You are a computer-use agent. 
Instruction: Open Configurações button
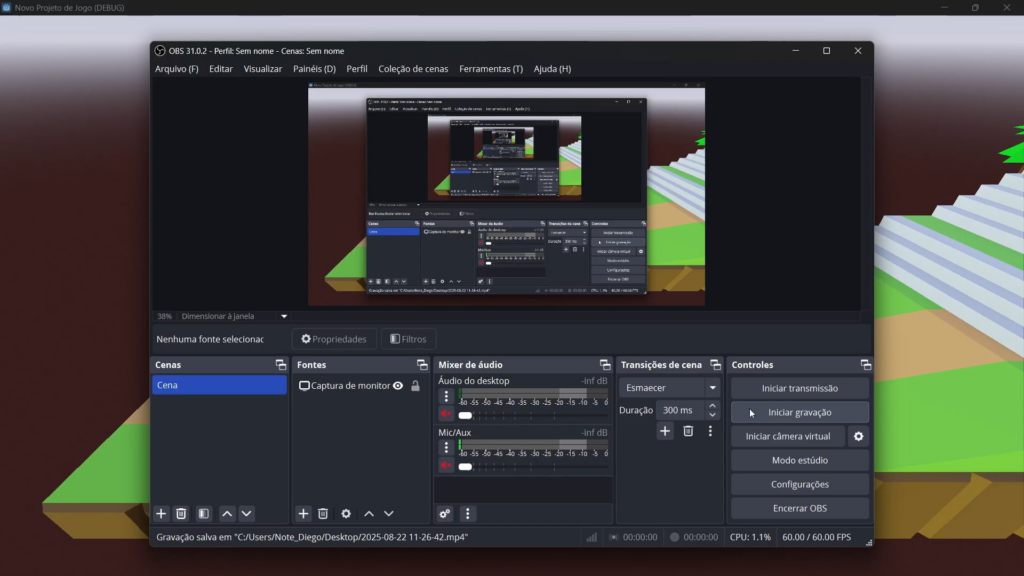pyautogui.click(x=800, y=485)
